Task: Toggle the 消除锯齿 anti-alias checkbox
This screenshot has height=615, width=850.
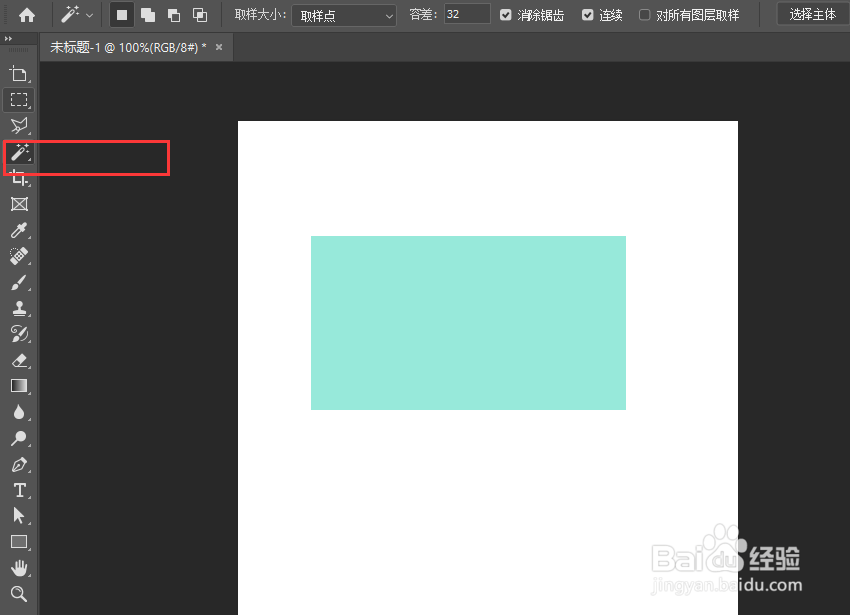Action: click(x=506, y=15)
